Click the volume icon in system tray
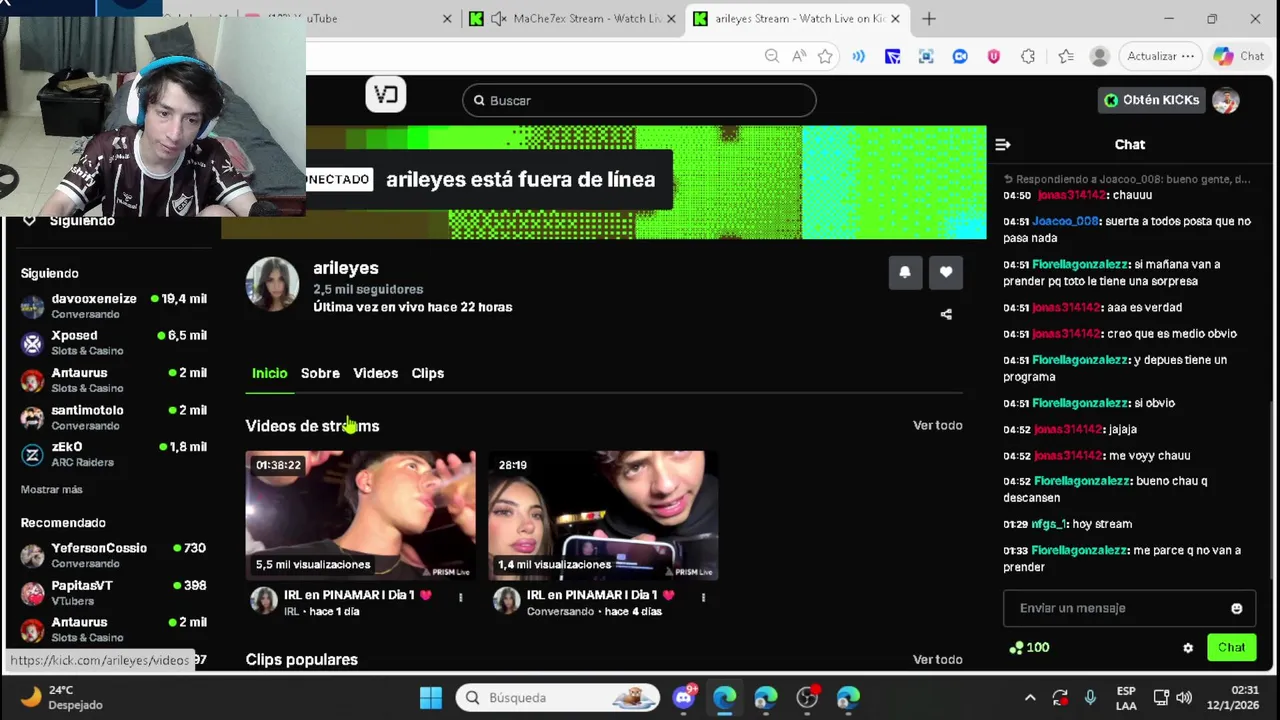The height and width of the screenshot is (720, 1280). click(1185, 697)
